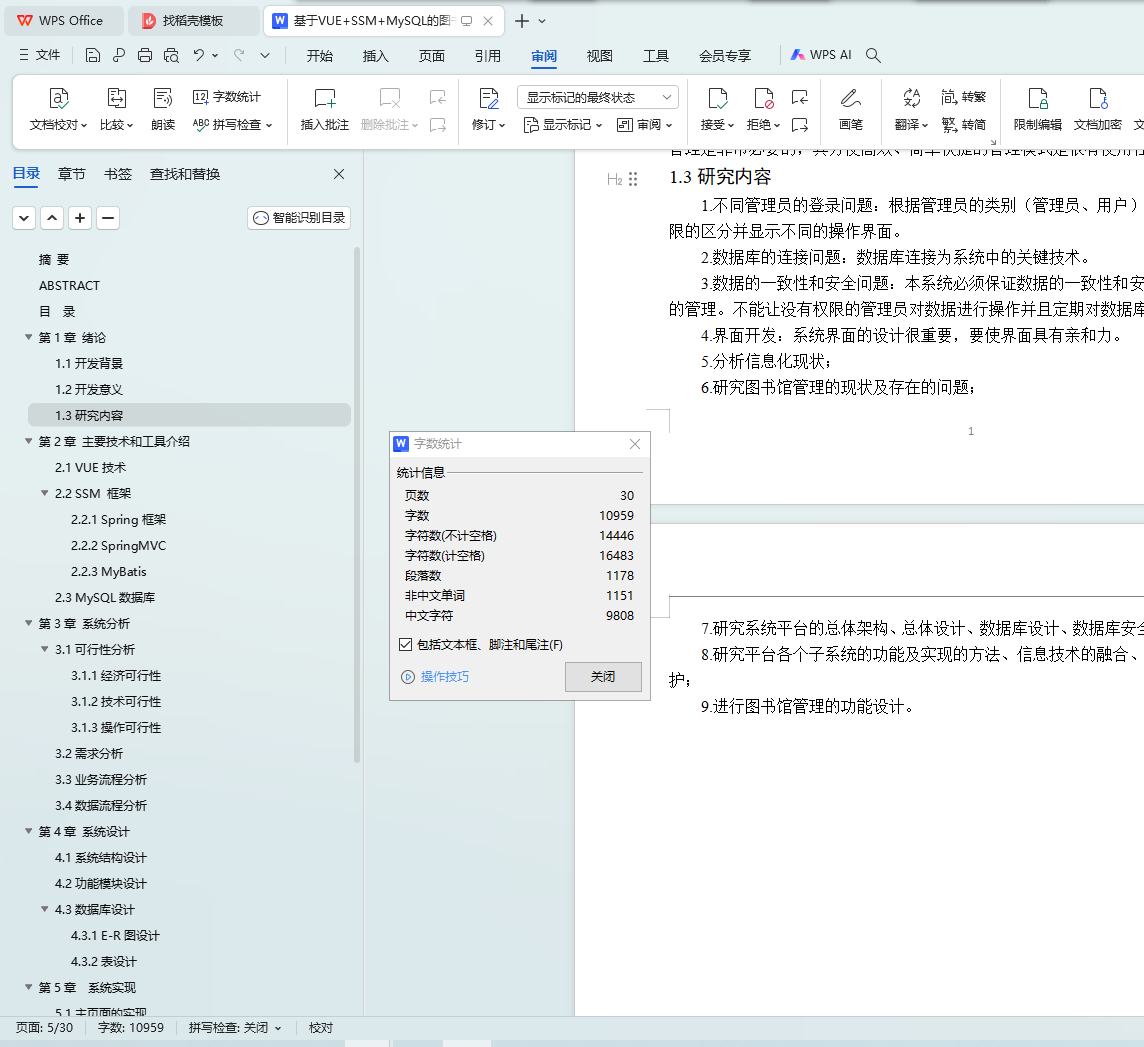Click the 页面: 5/30 status indicator

[45, 1027]
